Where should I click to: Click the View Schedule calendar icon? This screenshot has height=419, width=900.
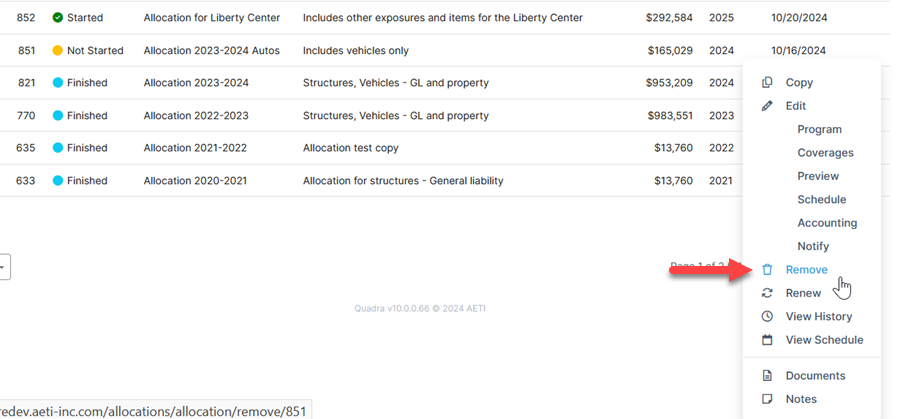point(767,340)
